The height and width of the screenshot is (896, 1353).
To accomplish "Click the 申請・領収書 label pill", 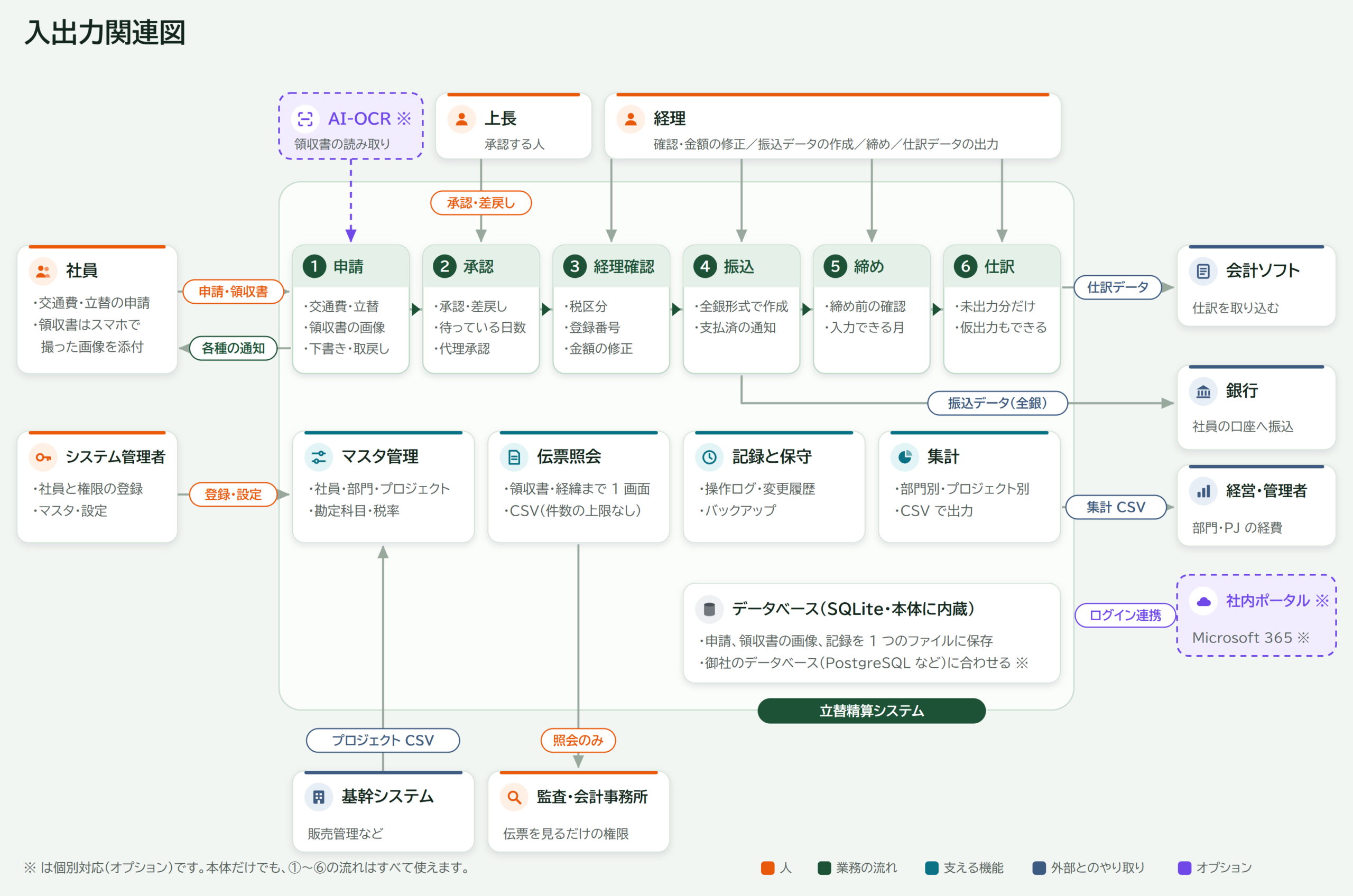I will [233, 292].
